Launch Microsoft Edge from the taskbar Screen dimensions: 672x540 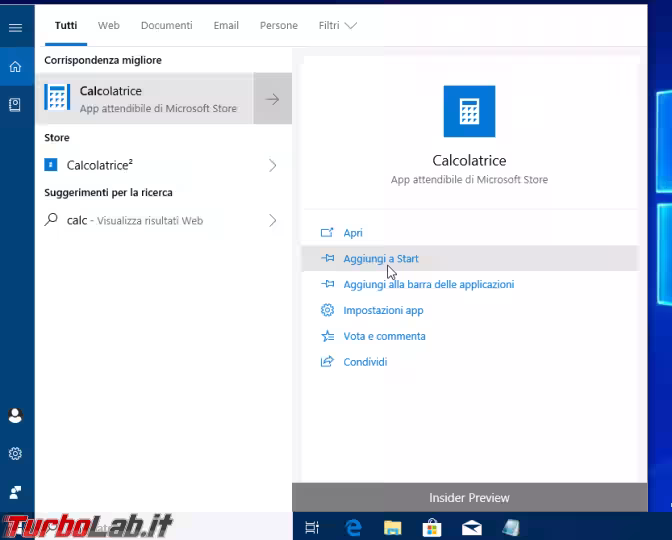point(353,528)
